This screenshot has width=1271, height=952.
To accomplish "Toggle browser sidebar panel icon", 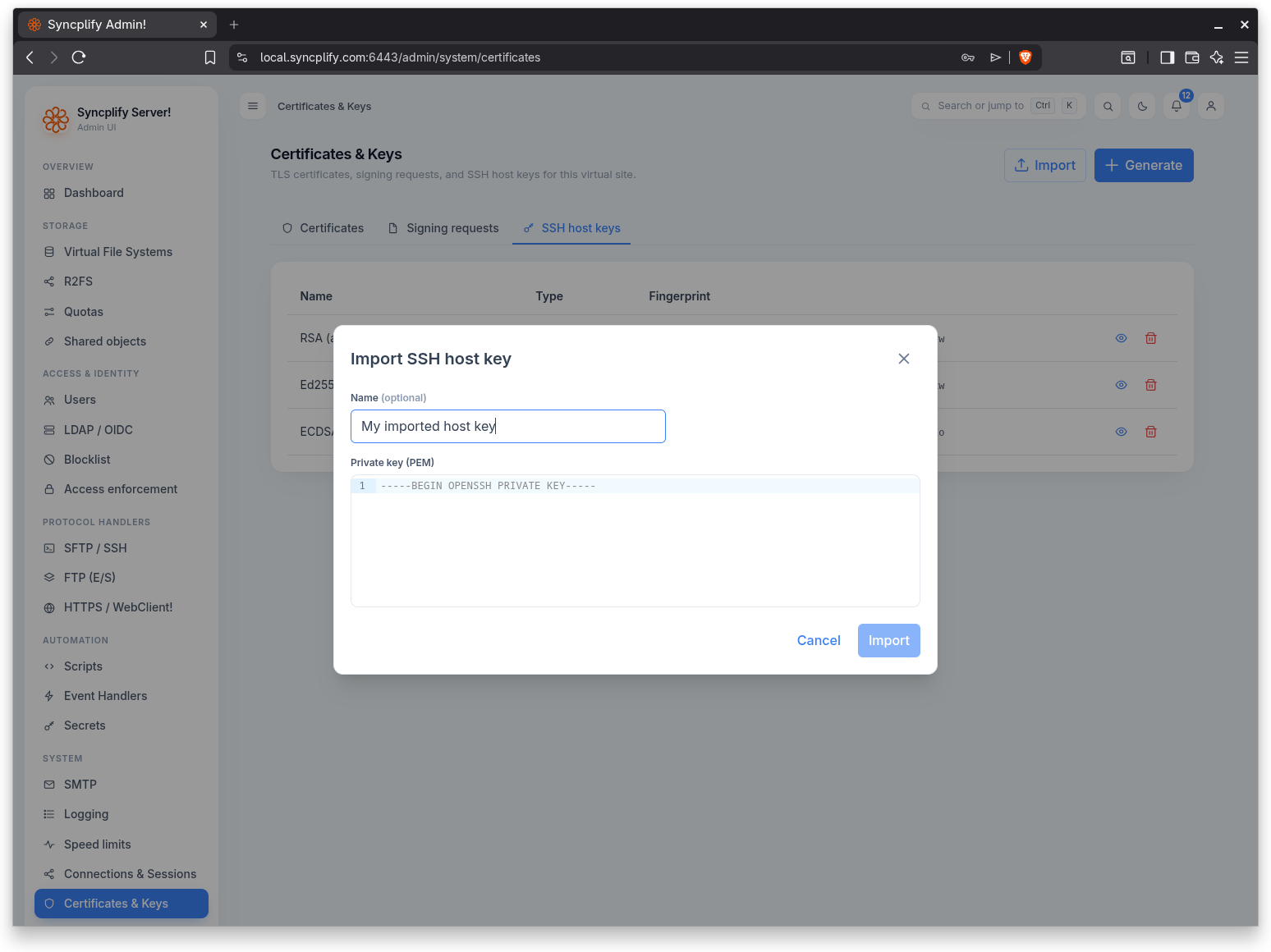I will coord(1167,57).
